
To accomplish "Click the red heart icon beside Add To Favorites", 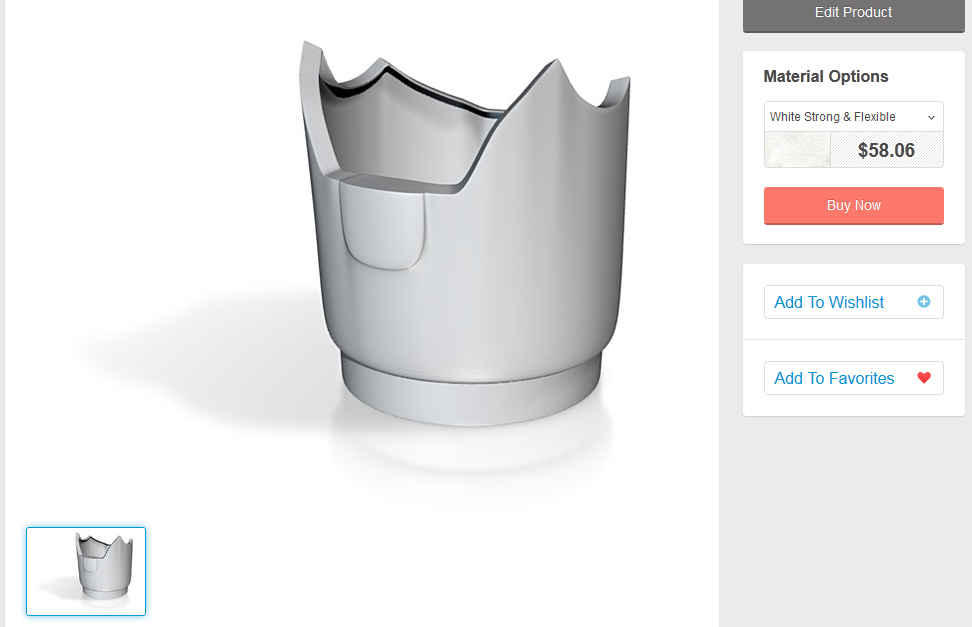I will pos(924,378).
